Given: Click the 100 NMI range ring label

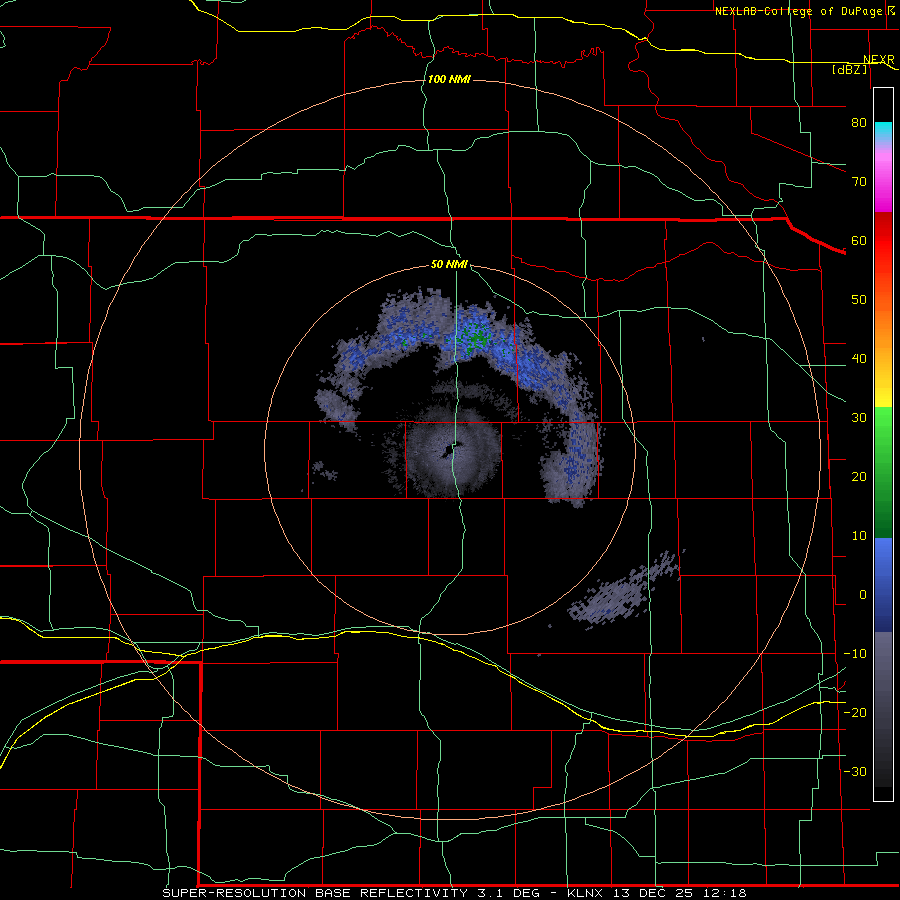Looking at the screenshot, I should [449, 79].
